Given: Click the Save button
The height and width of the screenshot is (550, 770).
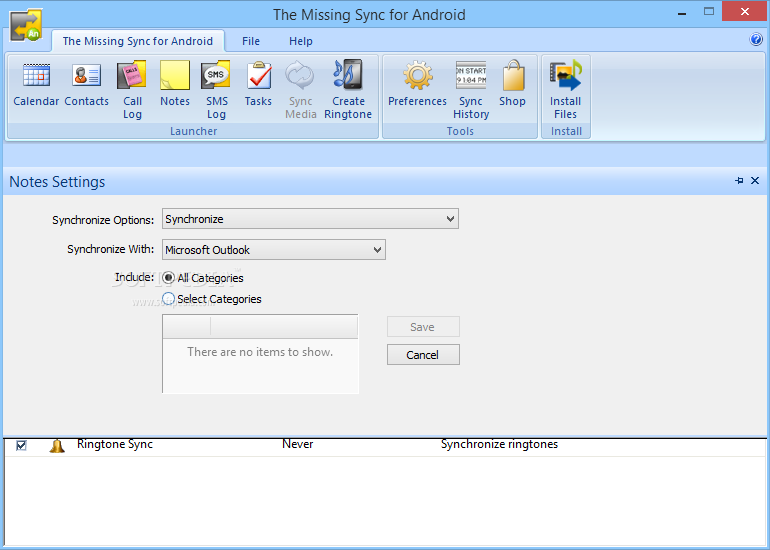Looking at the screenshot, I should [423, 327].
